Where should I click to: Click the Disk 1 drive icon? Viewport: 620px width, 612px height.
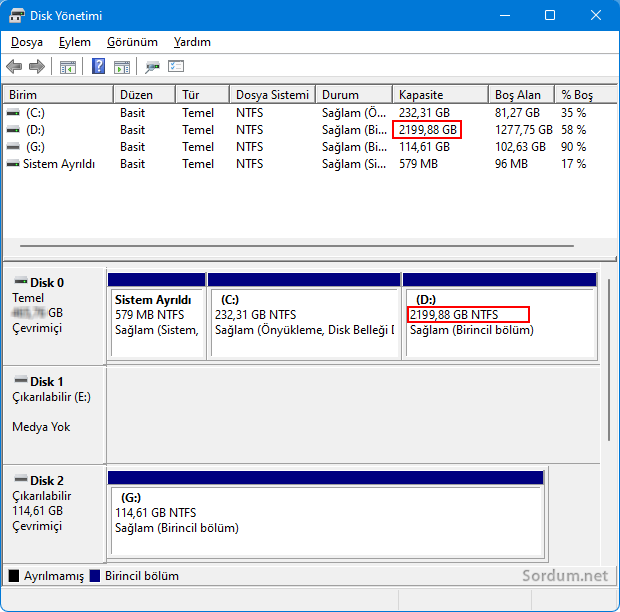[21, 380]
